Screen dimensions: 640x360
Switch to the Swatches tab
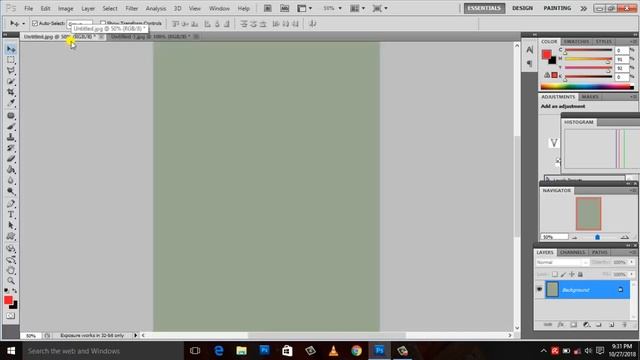(x=576, y=42)
